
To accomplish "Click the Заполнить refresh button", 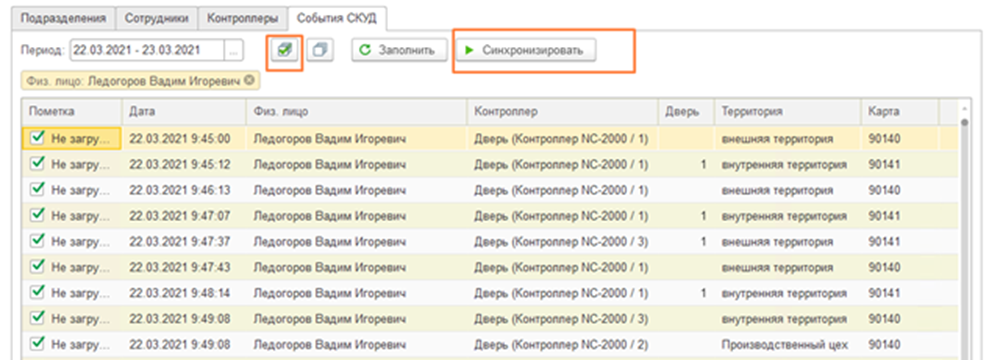I will (399, 50).
